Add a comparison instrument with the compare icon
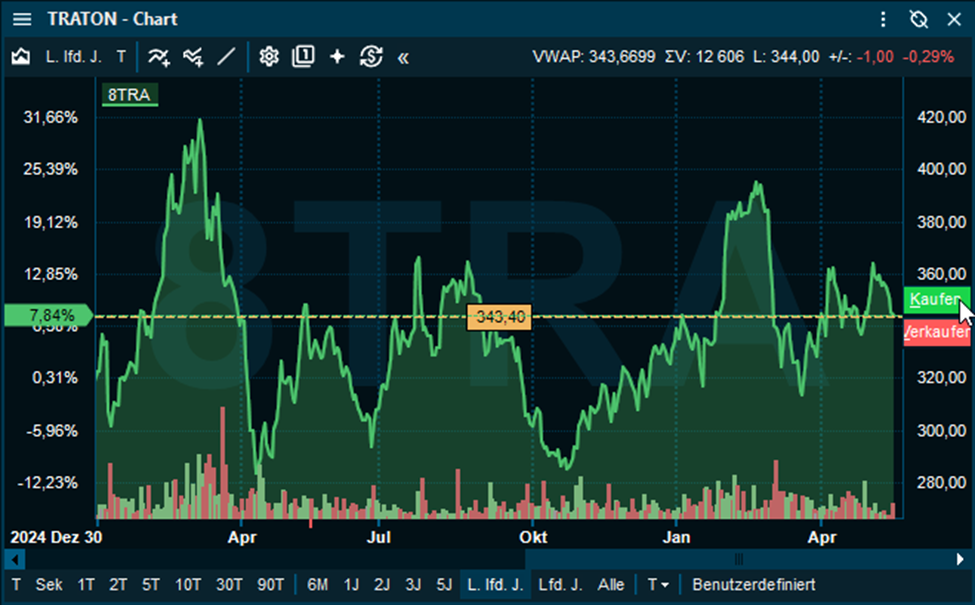This screenshot has width=975, height=605. pos(193,57)
